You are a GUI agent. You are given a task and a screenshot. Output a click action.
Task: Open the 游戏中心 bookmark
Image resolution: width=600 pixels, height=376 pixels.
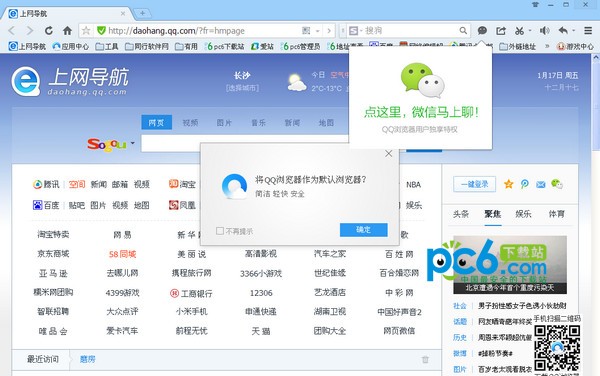point(575,46)
